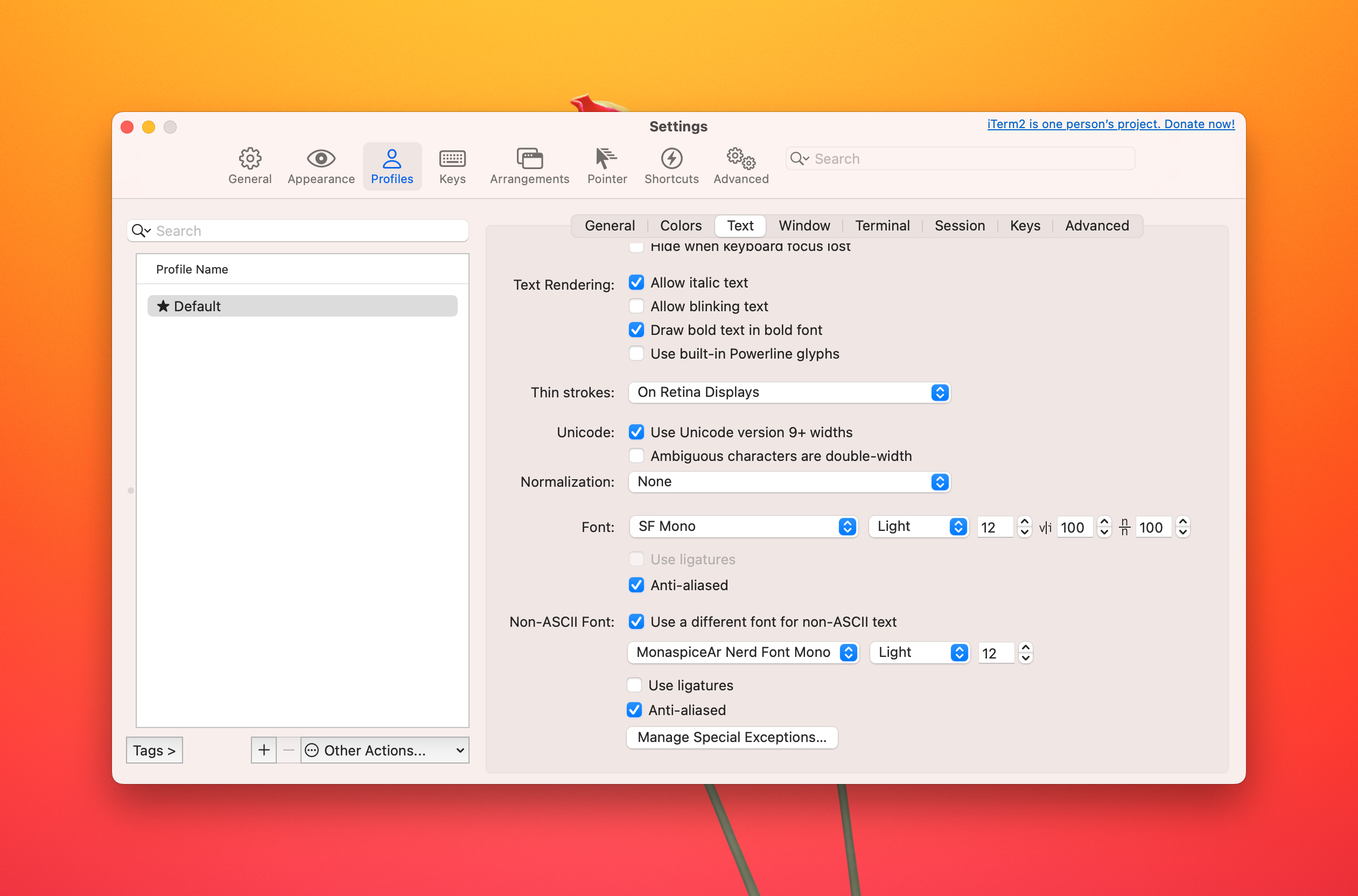Open the non-ASCII font Light weight dropdown
Viewport: 1358px width, 896px height.
click(919, 652)
